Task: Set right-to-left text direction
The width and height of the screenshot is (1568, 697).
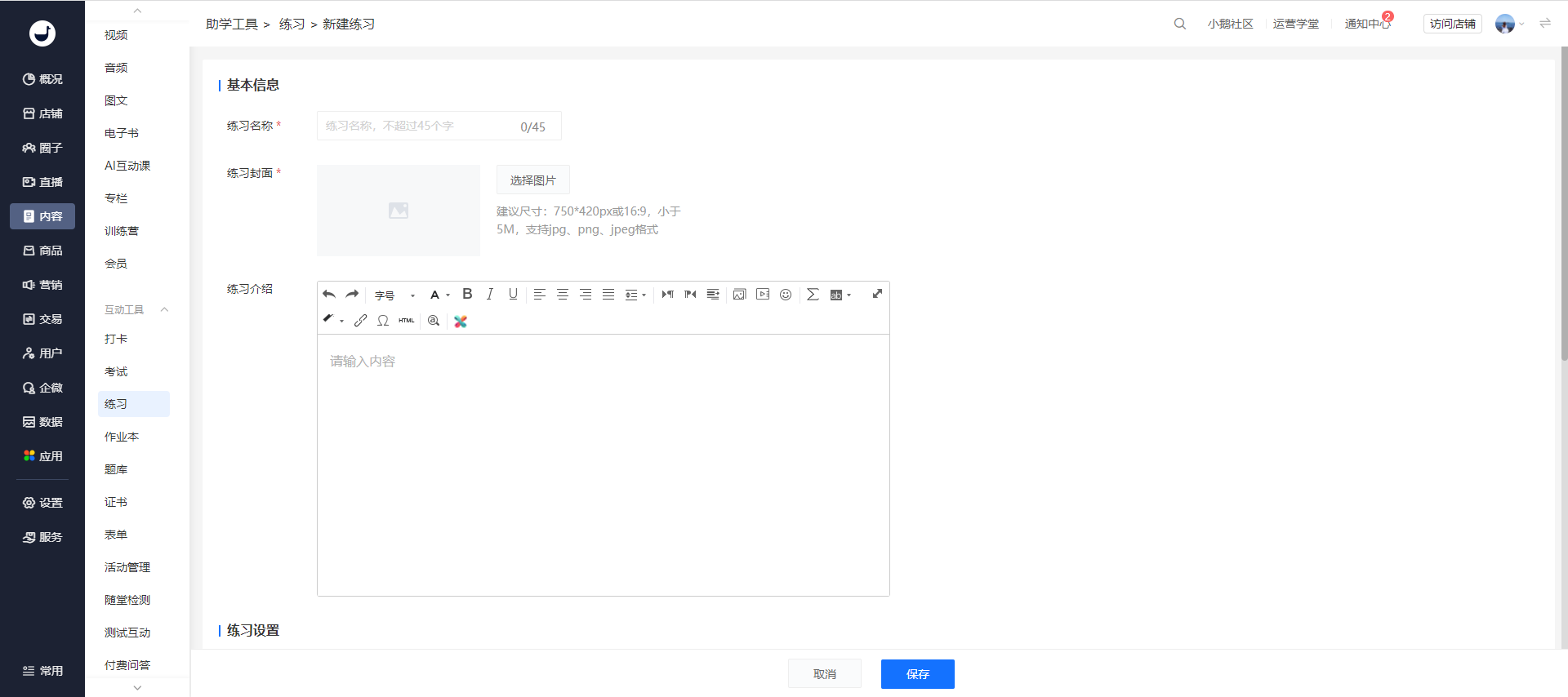Action: click(x=691, y=295)
